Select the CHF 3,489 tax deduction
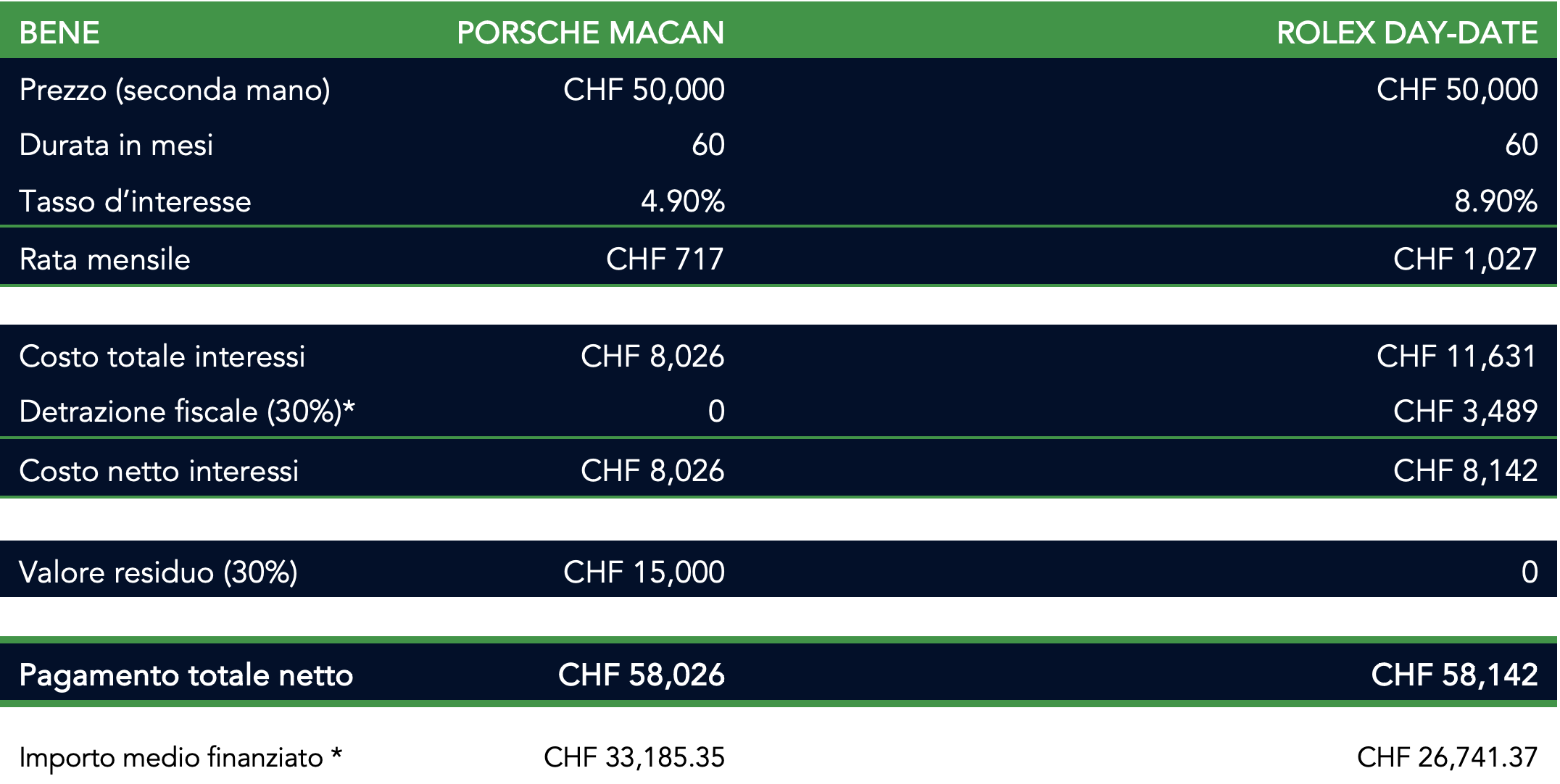The image size is (1560, 784). click(x=1465, y=411)
